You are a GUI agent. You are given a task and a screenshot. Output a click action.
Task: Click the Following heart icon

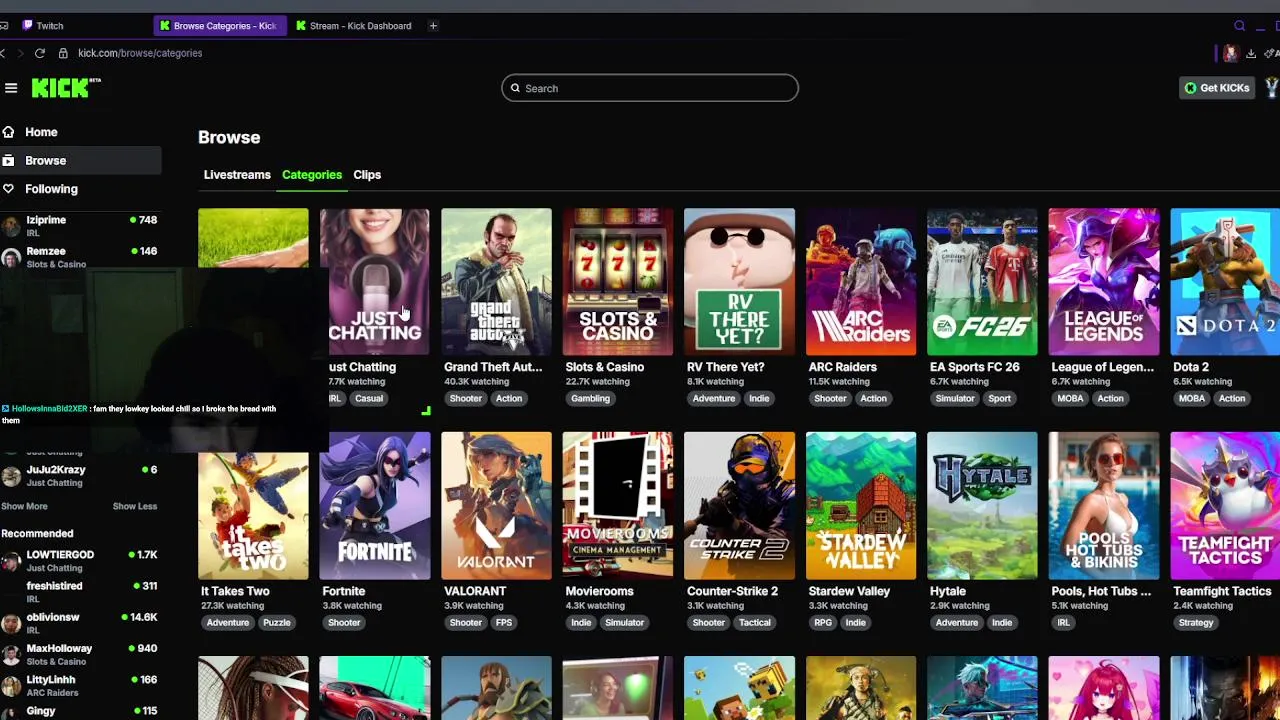point(8,188)
